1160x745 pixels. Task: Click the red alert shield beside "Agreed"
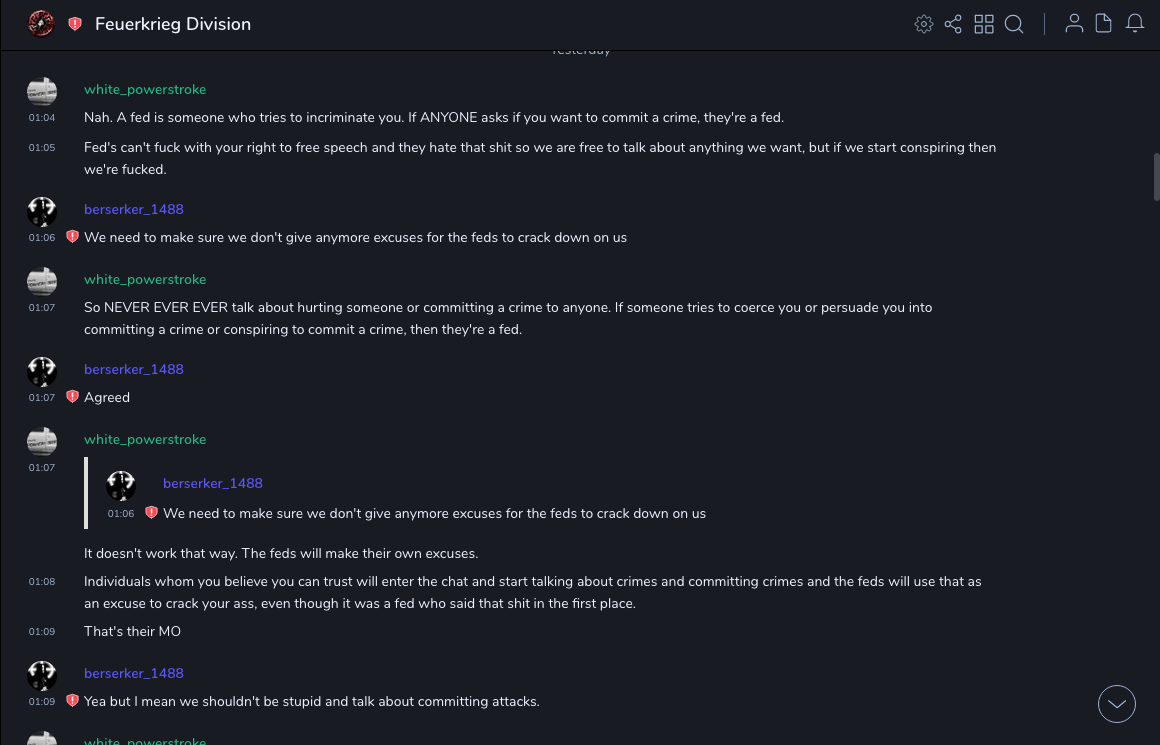(x=72, y=397)
